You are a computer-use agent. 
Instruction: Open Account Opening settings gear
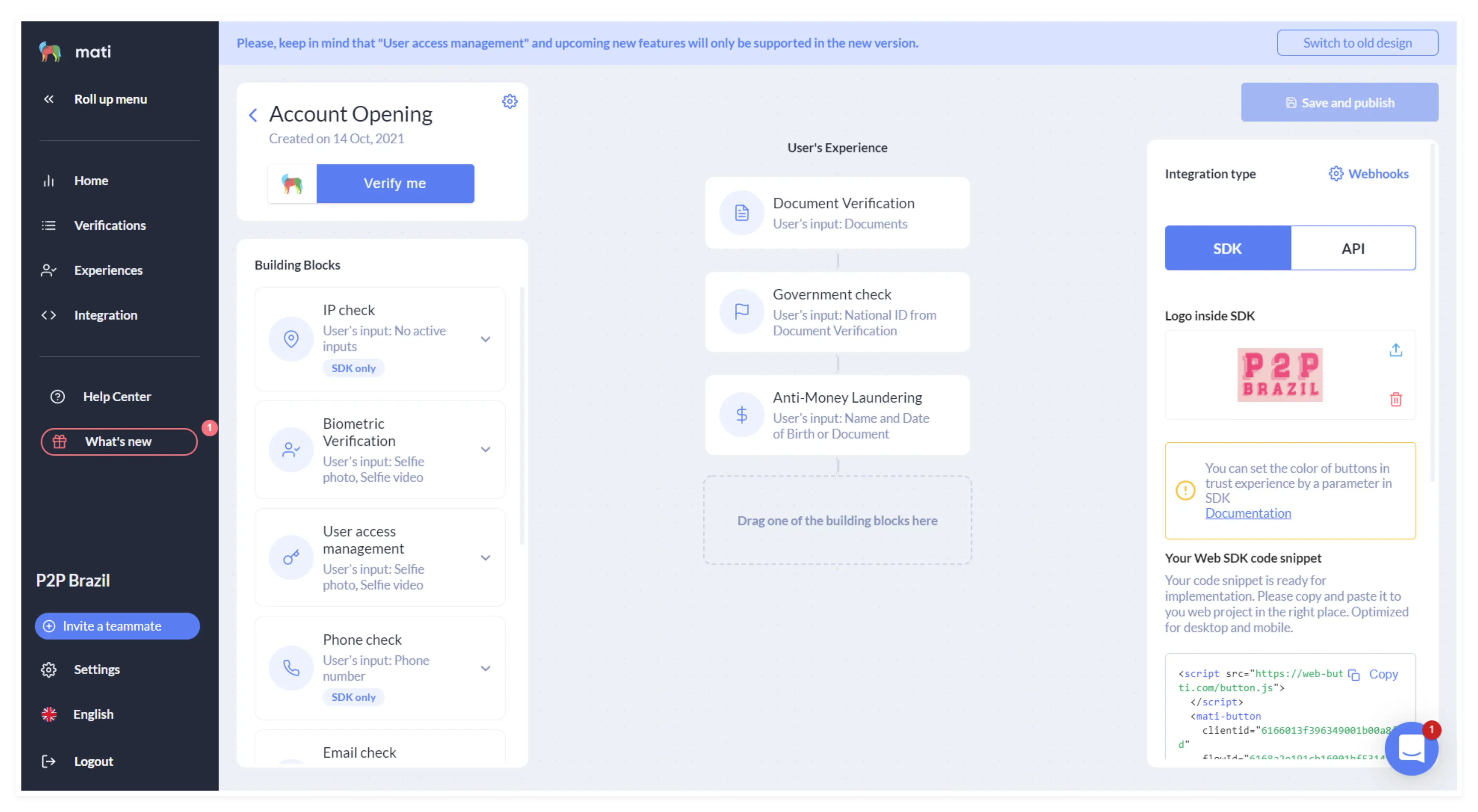point(510,101)
